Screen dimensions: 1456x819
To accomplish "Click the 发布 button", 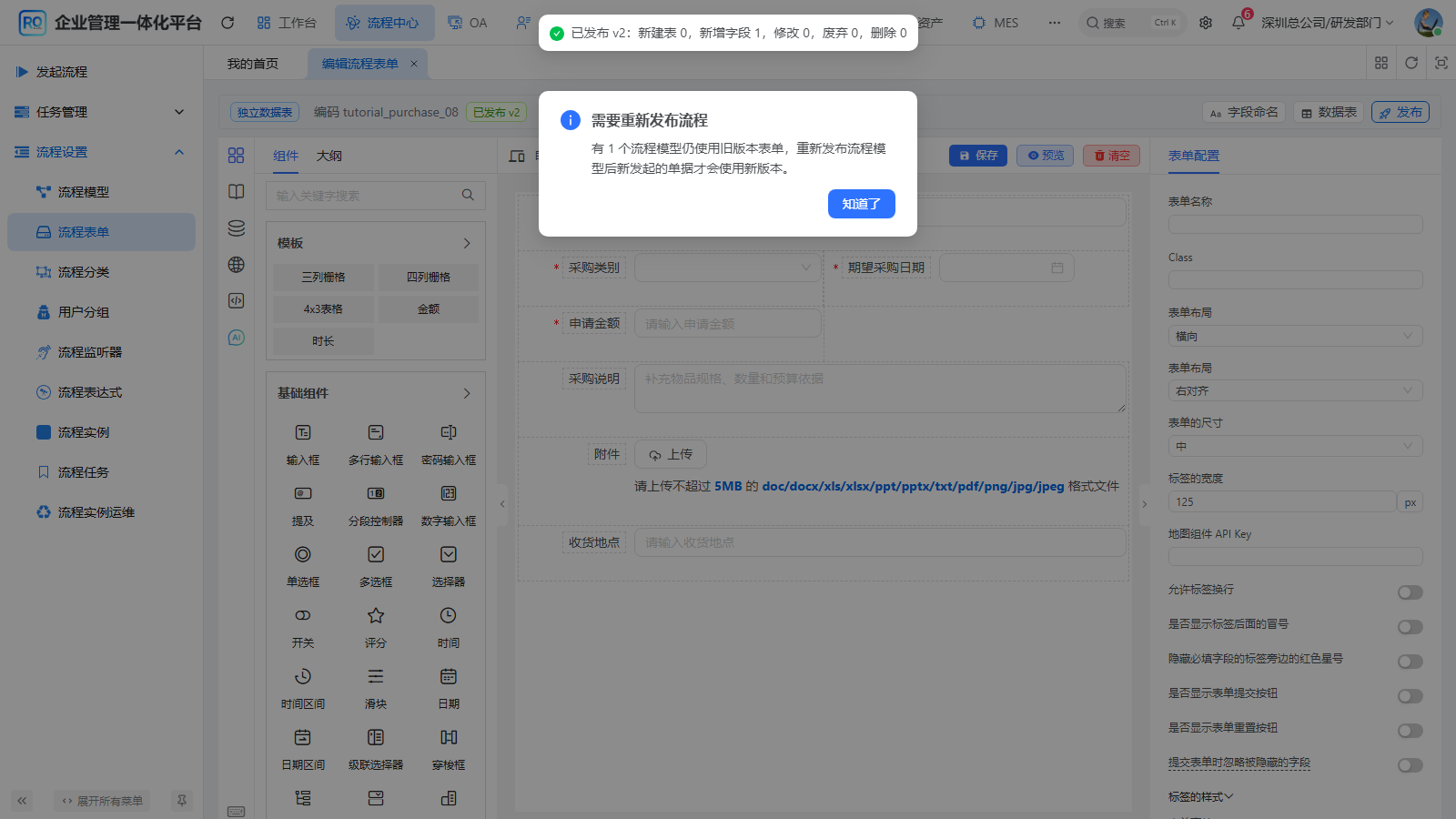I will (x=1400, y=112).
